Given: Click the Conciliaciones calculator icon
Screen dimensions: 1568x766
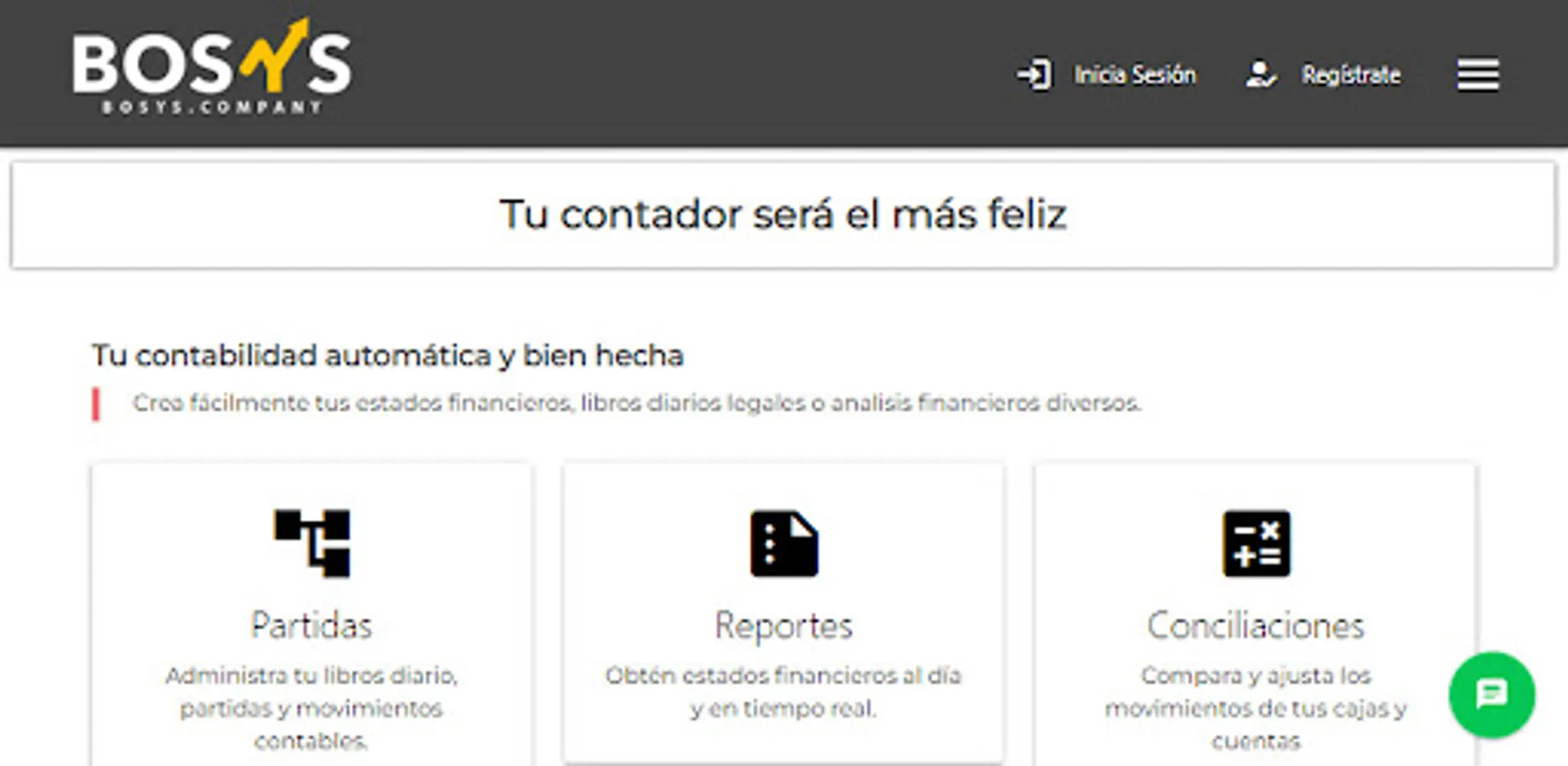Looking at the screenshot, I should pyautogui.click(x=1256, y=544).
